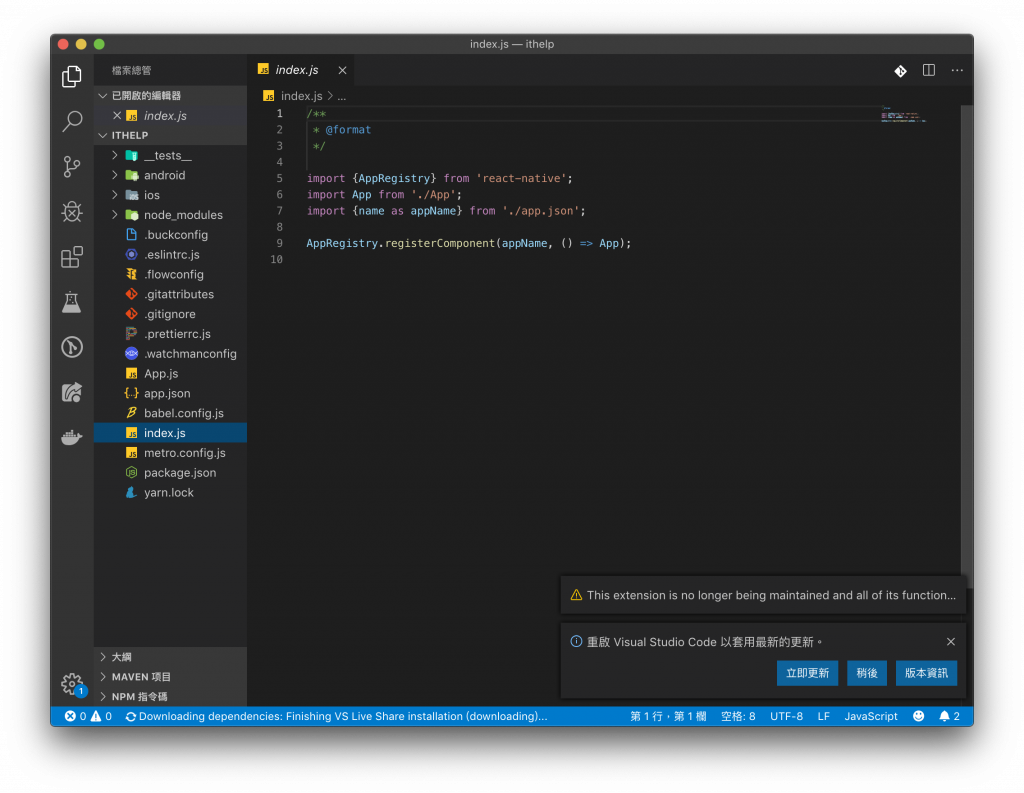This screenshot has width=1024, height=793.
Task: Click the errors count in status bar
Action: (x=75, y=717)
